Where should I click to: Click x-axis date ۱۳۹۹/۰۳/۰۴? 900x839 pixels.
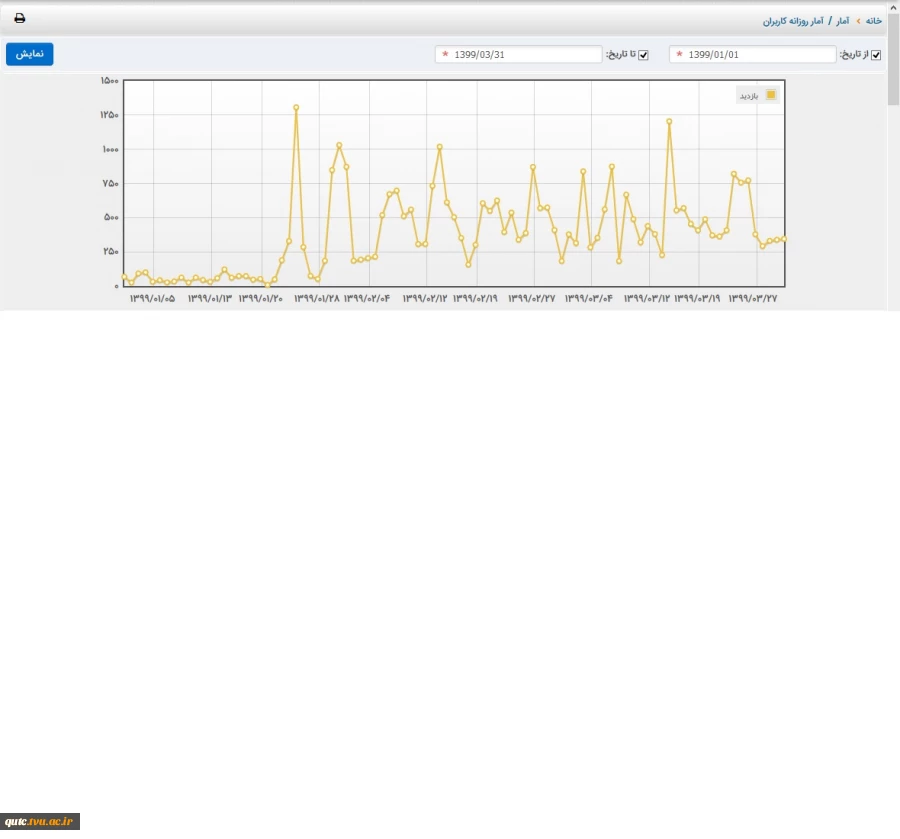589,298
